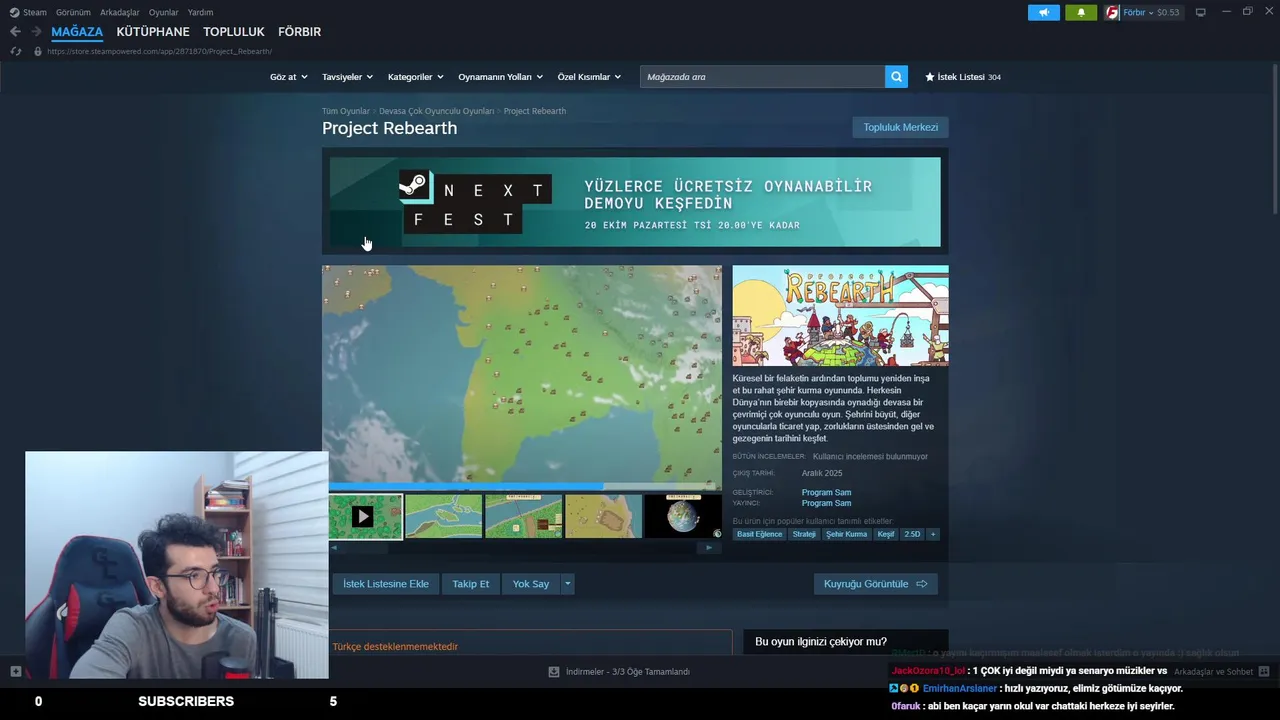Image resolution: width=1280 pixels, height=720 pixels.
Task: Open Topluluk Merkezi button
Action: coord(900,127)
